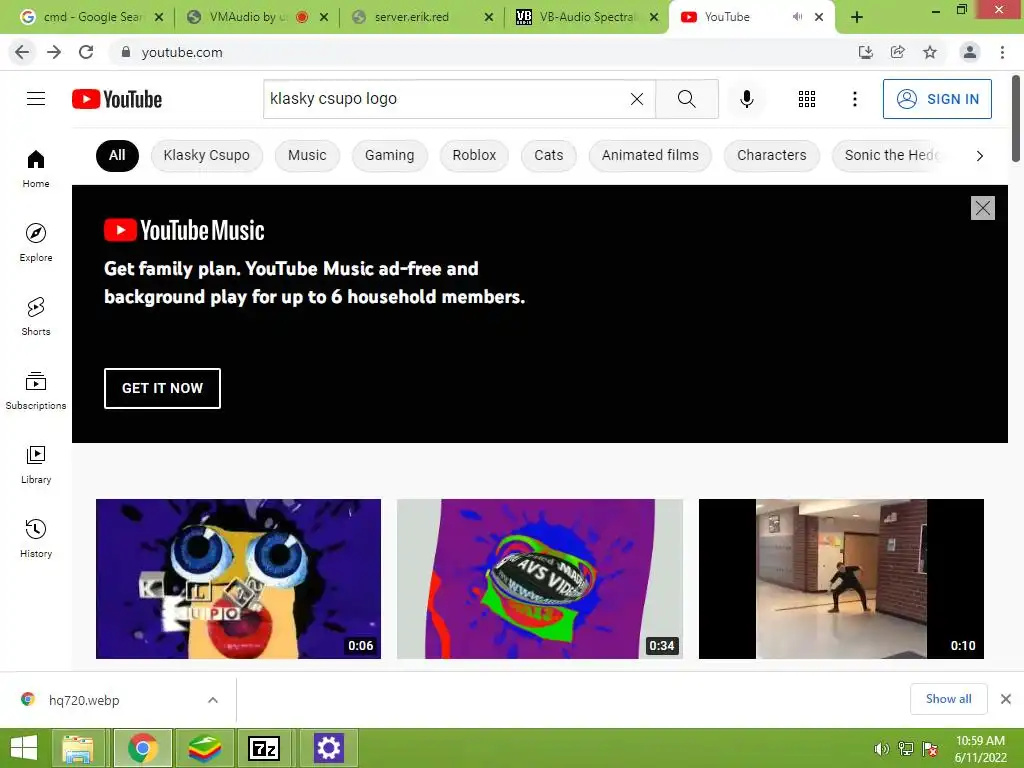Select the All filter chip
The image size is (1024, 768).
point(117,155)
